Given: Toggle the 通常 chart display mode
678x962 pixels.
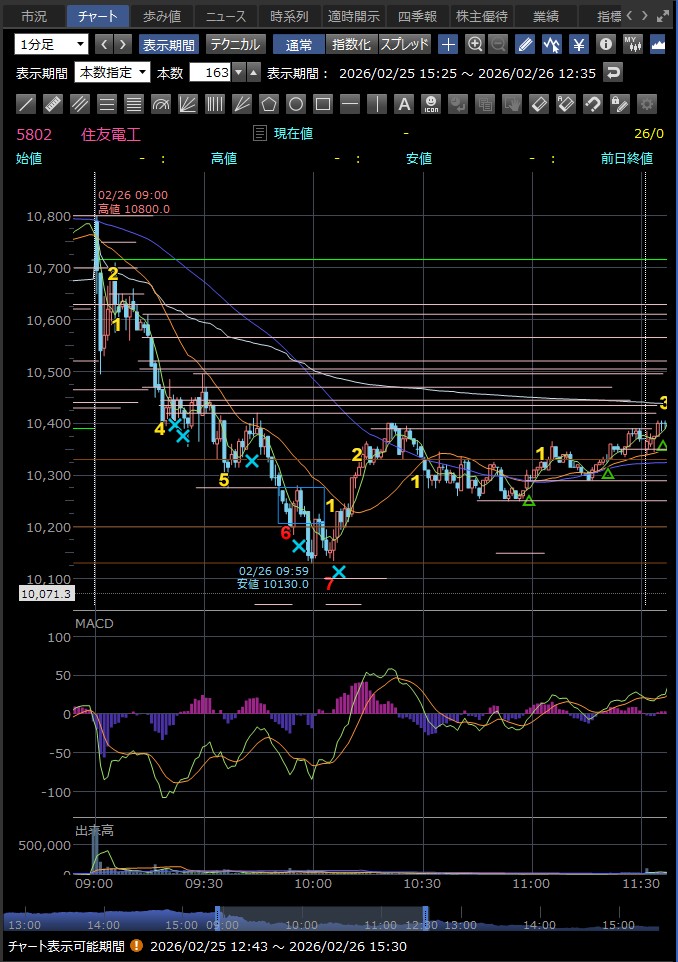Looking at the screenshot, I should click(x=298, y=44).
